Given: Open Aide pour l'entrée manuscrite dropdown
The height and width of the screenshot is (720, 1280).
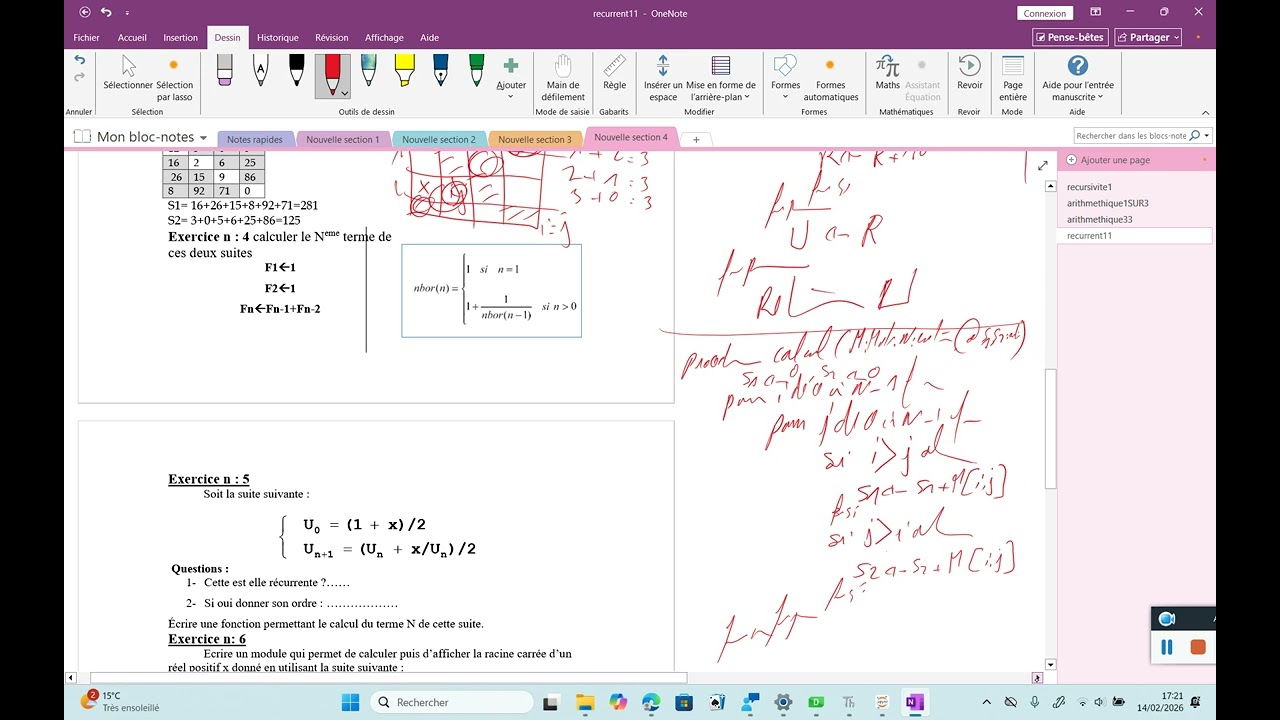Looking at the screenshot, I should [1078, 78].
